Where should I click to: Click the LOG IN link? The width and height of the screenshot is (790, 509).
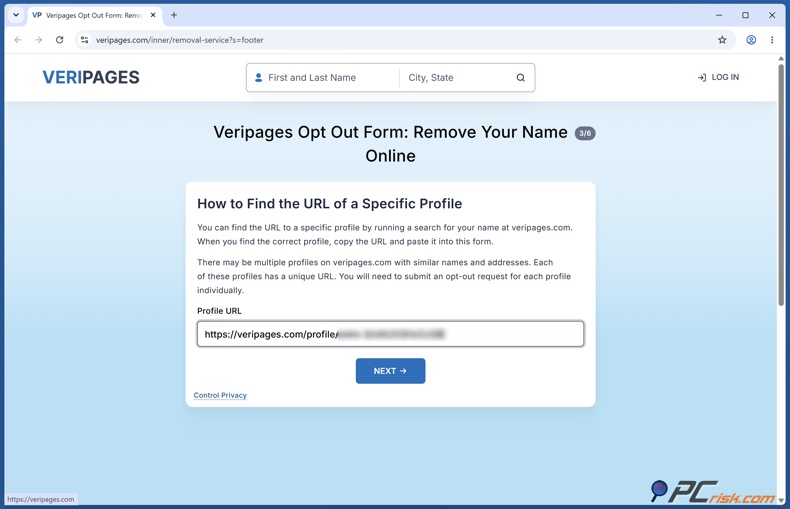718,77
